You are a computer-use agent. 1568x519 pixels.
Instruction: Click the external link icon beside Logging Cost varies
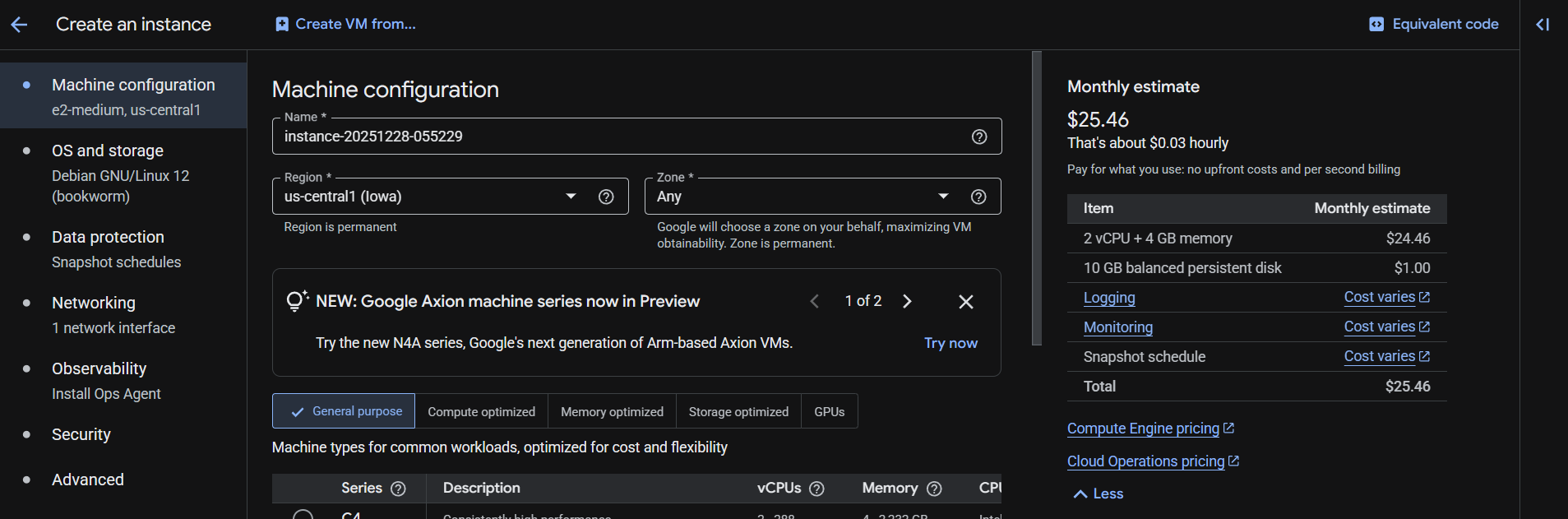pos(1425,297)
